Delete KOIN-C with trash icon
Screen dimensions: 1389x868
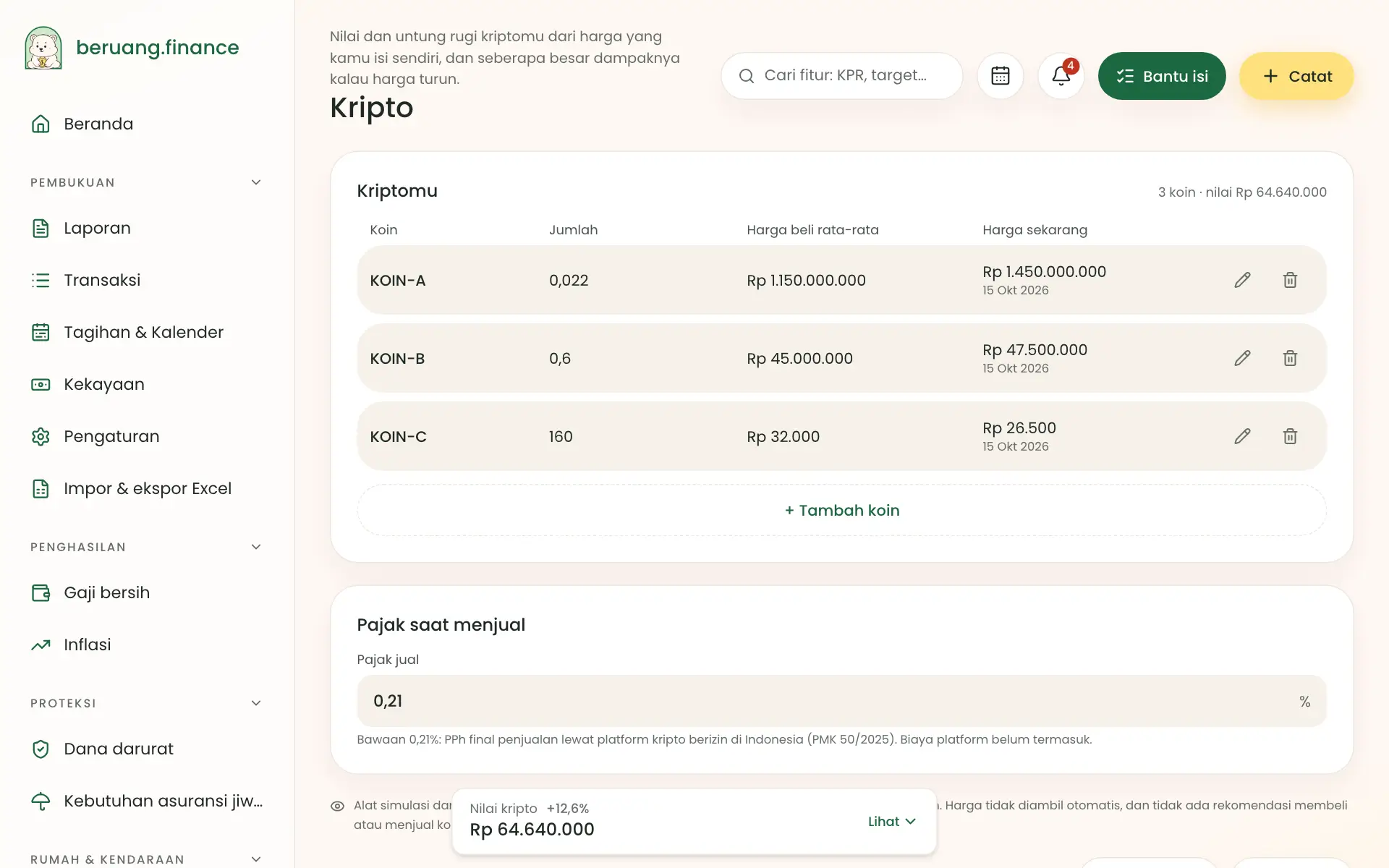pos(1290,436)
